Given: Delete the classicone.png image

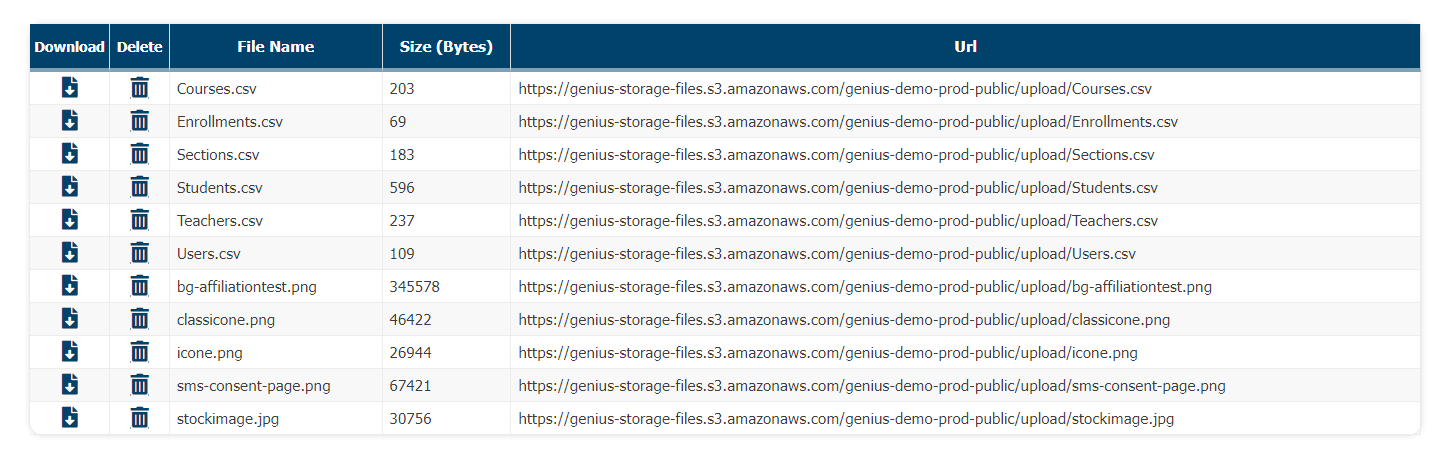Looking at the screenshot, I should coord(140,319).
